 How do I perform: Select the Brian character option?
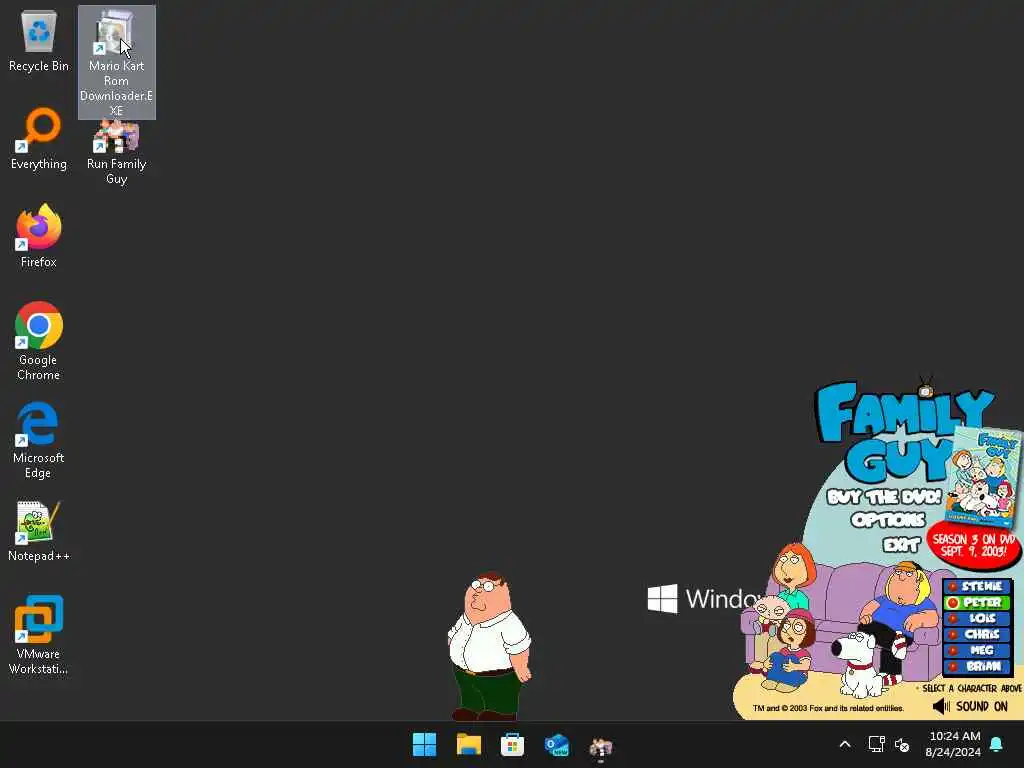[978, 667]
